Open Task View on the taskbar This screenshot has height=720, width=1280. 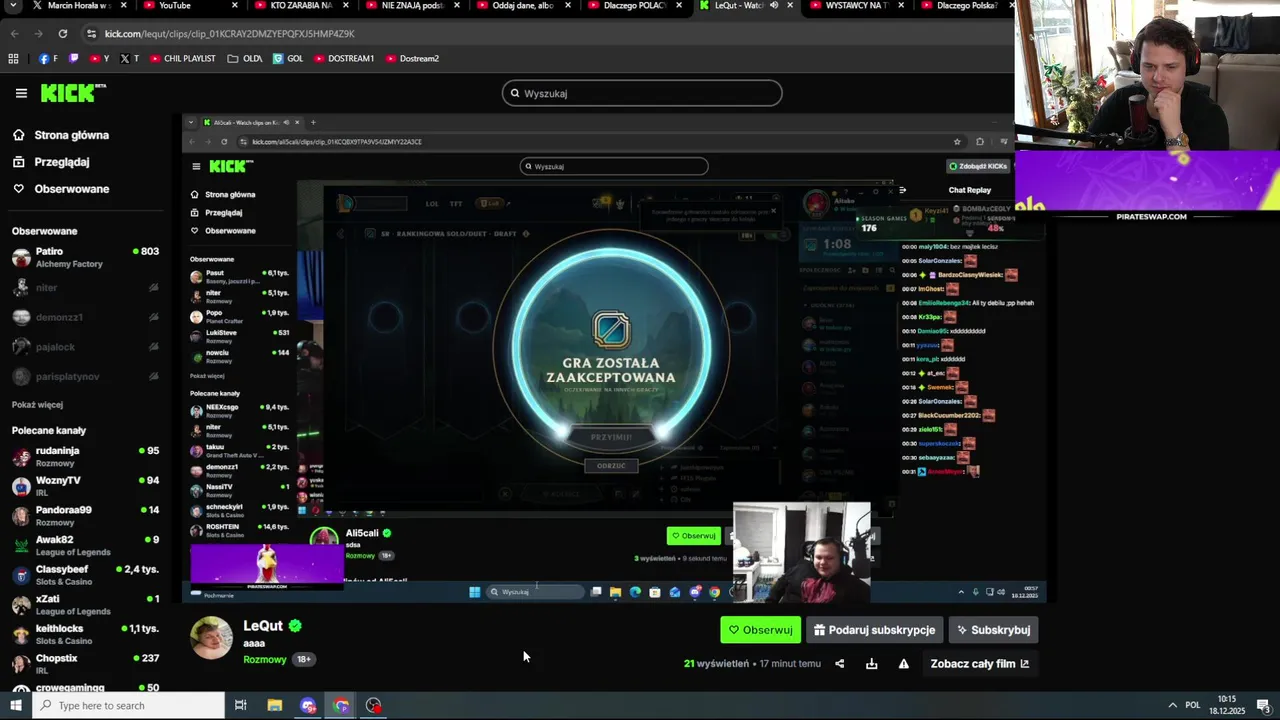[240, 705]
